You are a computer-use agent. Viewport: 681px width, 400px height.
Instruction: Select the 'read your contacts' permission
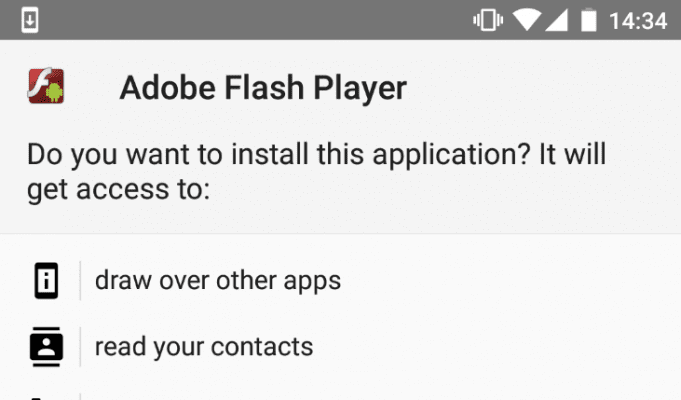[x=340, y=347]
